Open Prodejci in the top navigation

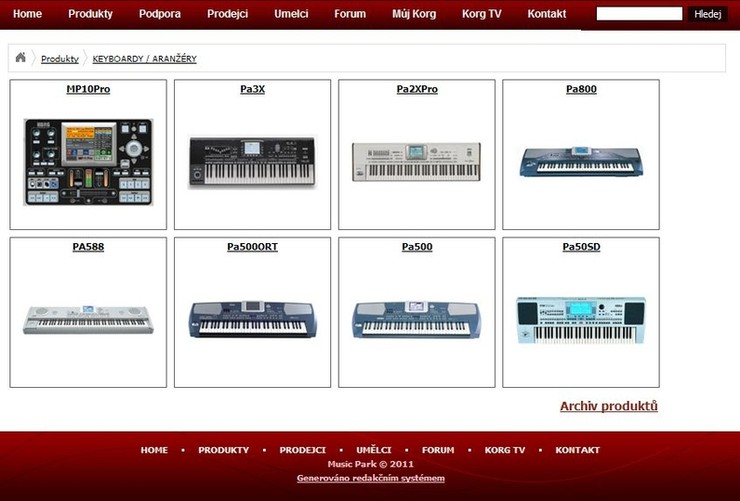tap(227, 14)
